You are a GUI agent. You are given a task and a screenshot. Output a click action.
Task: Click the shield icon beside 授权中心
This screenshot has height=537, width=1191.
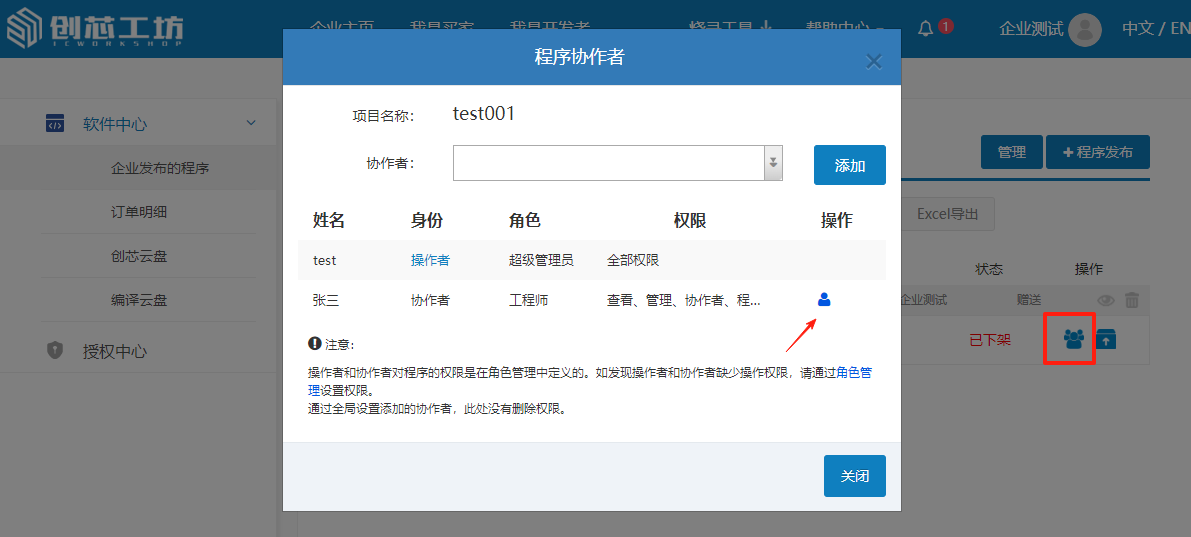pos(56,351)
